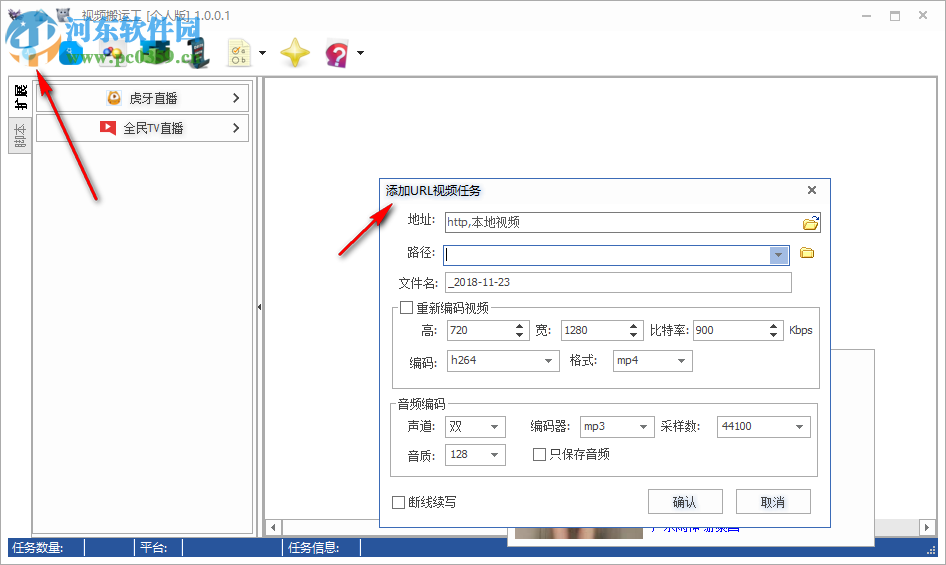This screenshot has width=946, height=565.
Task: Click the 任务数量: status bar label
Action: point(38,547)
